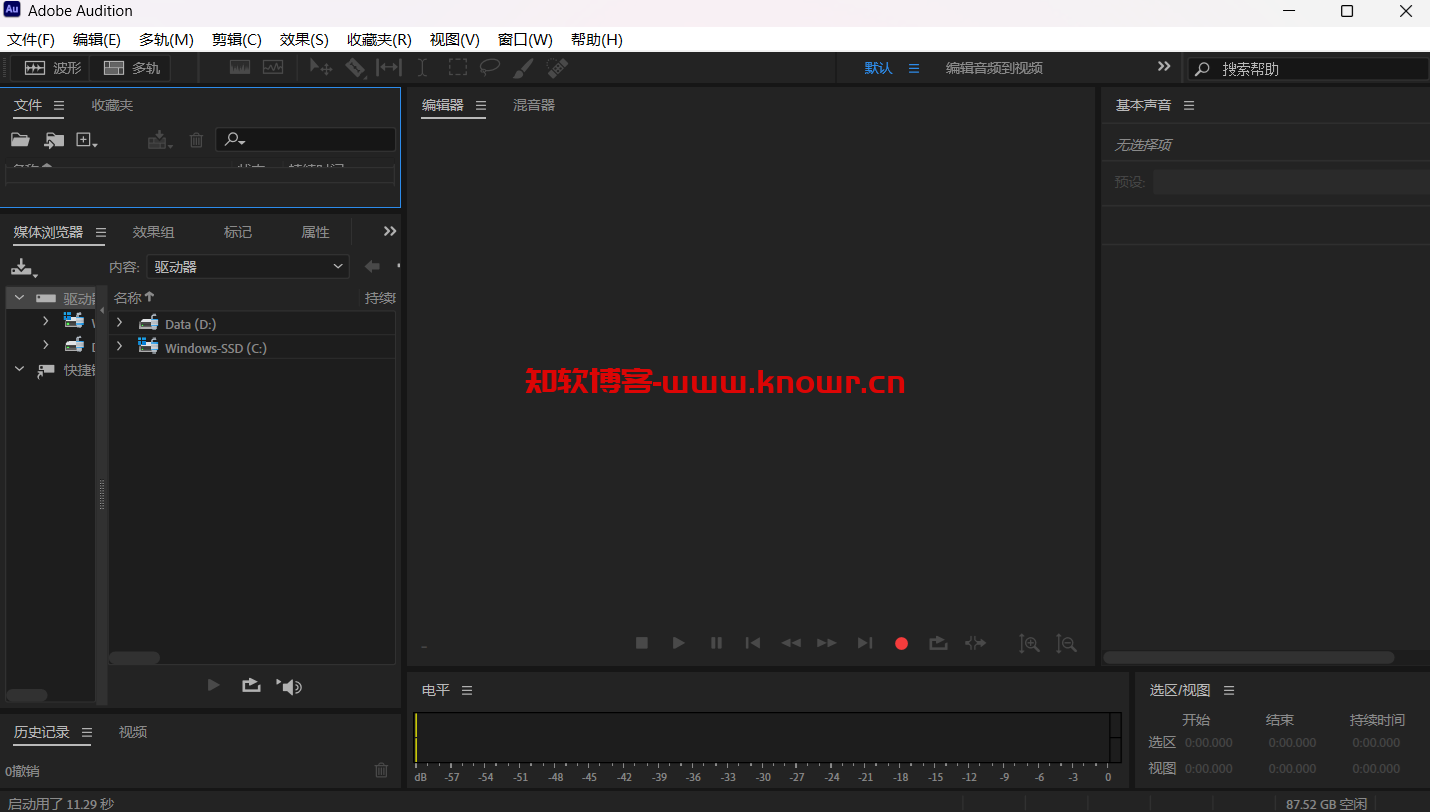Open the Essential Sound panel menu icon
This screenshot has width=1430, height=812.
(1189, 105)
